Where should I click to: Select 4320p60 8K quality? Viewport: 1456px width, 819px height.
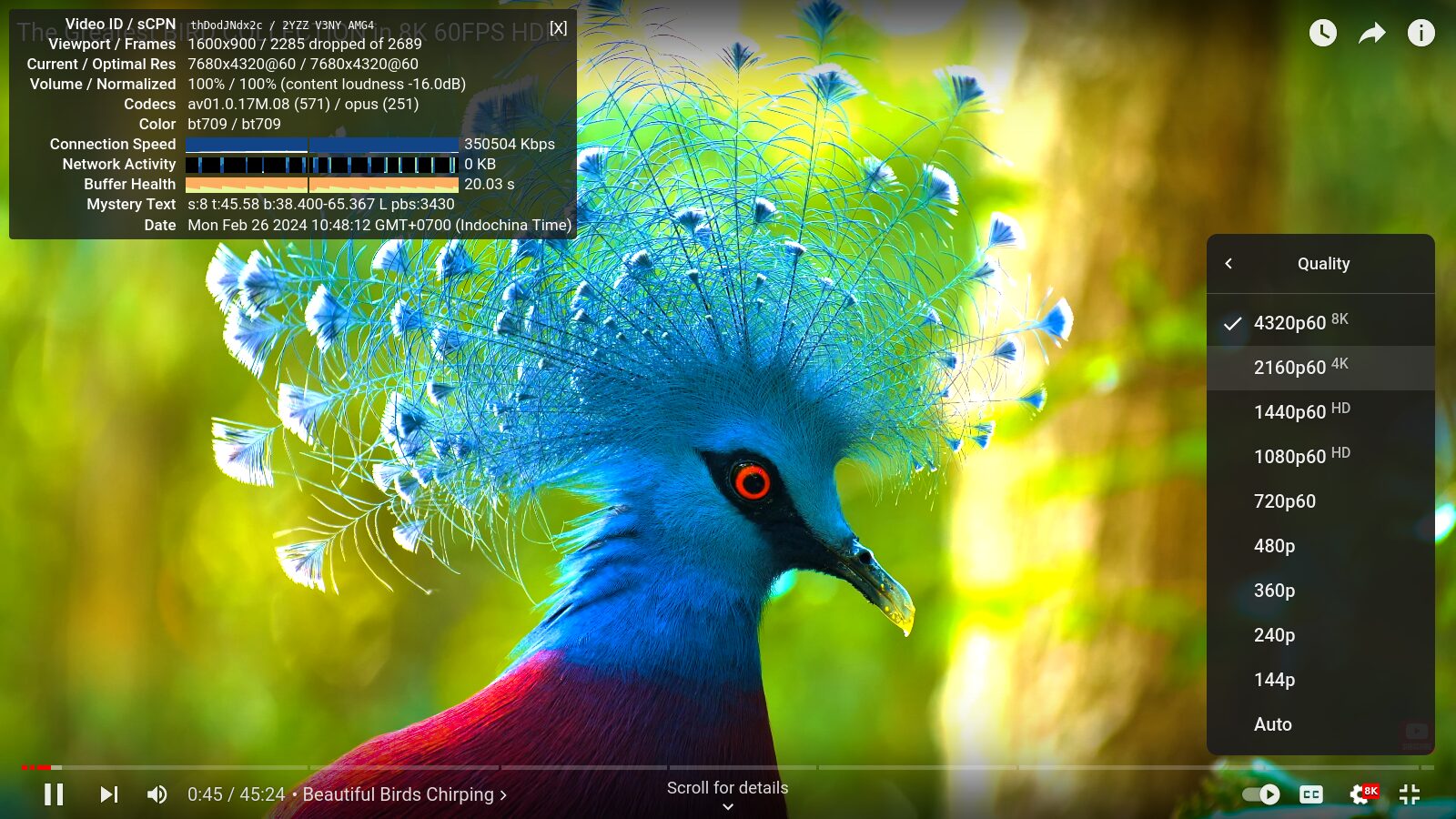1320,323
